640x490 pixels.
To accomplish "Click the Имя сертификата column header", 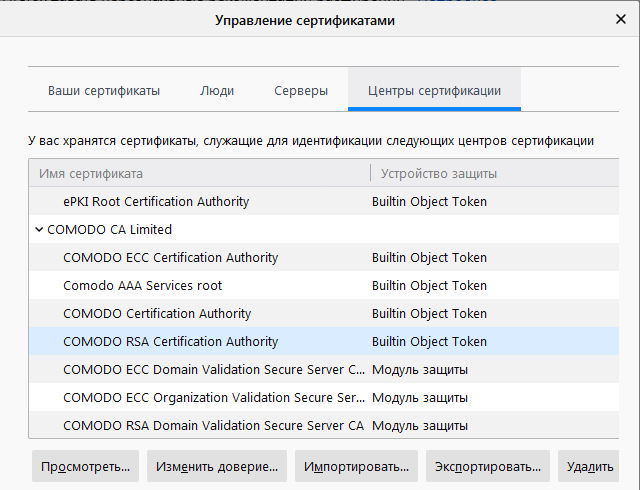I will [x=199, y=174].
